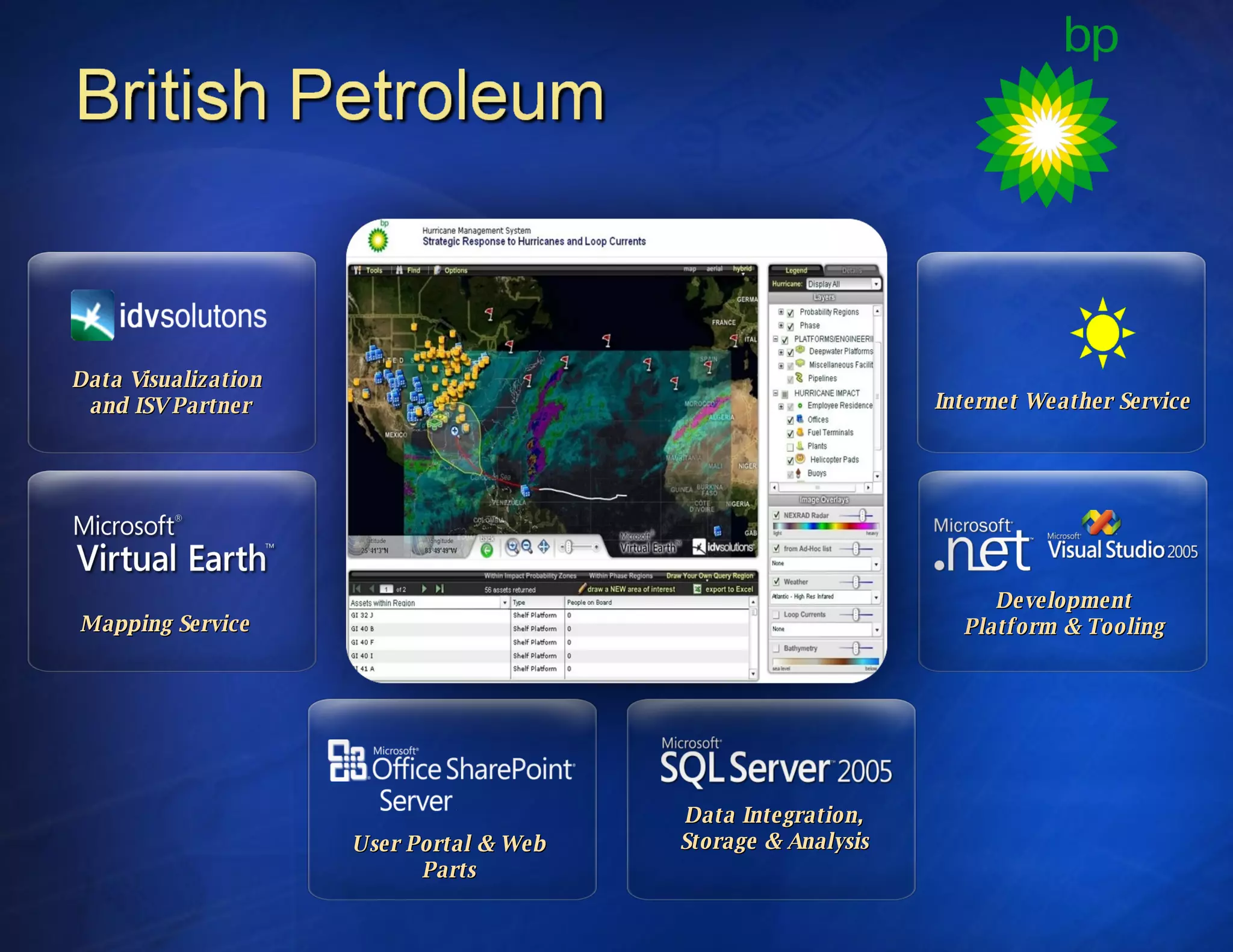This screenshot has height=952, width=1233.
Task: Collapse the PLATFORMS/ENGINEERING group
Action: click(775, 339)
